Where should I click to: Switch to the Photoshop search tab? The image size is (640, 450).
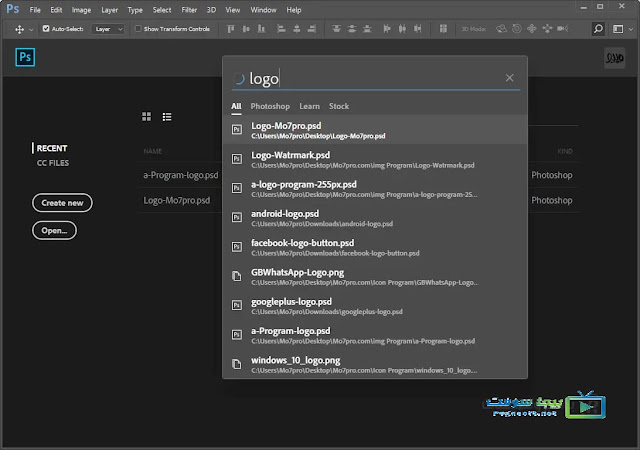270,106
